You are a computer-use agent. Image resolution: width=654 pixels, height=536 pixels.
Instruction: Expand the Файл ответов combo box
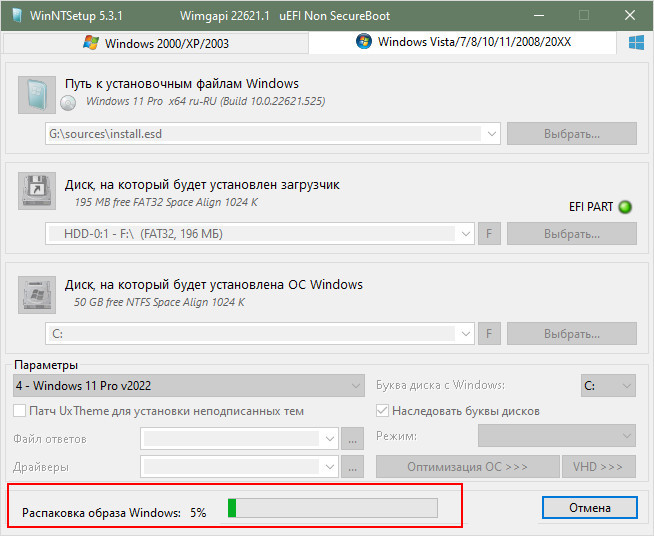[x=239, y=438]
